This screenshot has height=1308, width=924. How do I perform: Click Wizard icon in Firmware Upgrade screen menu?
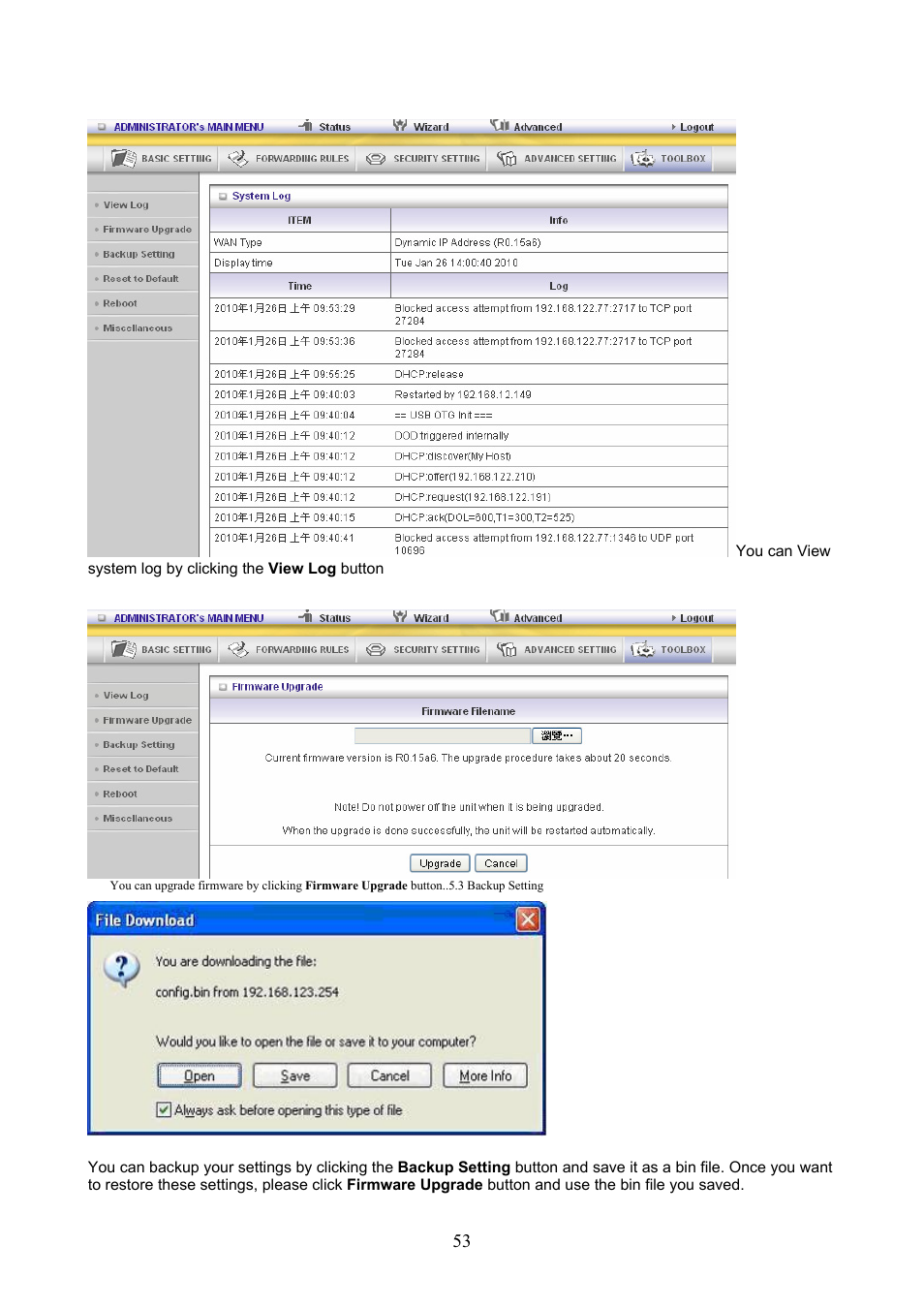(400, 617)
